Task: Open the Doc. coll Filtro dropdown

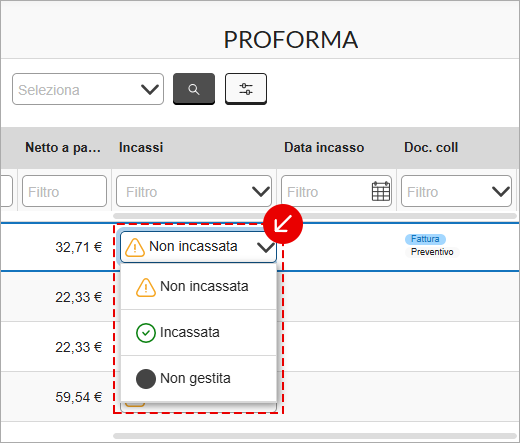Action: 456,191
